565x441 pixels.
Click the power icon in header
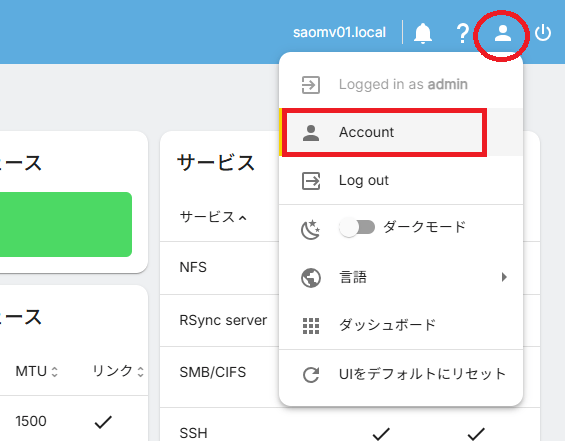(x=543, y=33)
